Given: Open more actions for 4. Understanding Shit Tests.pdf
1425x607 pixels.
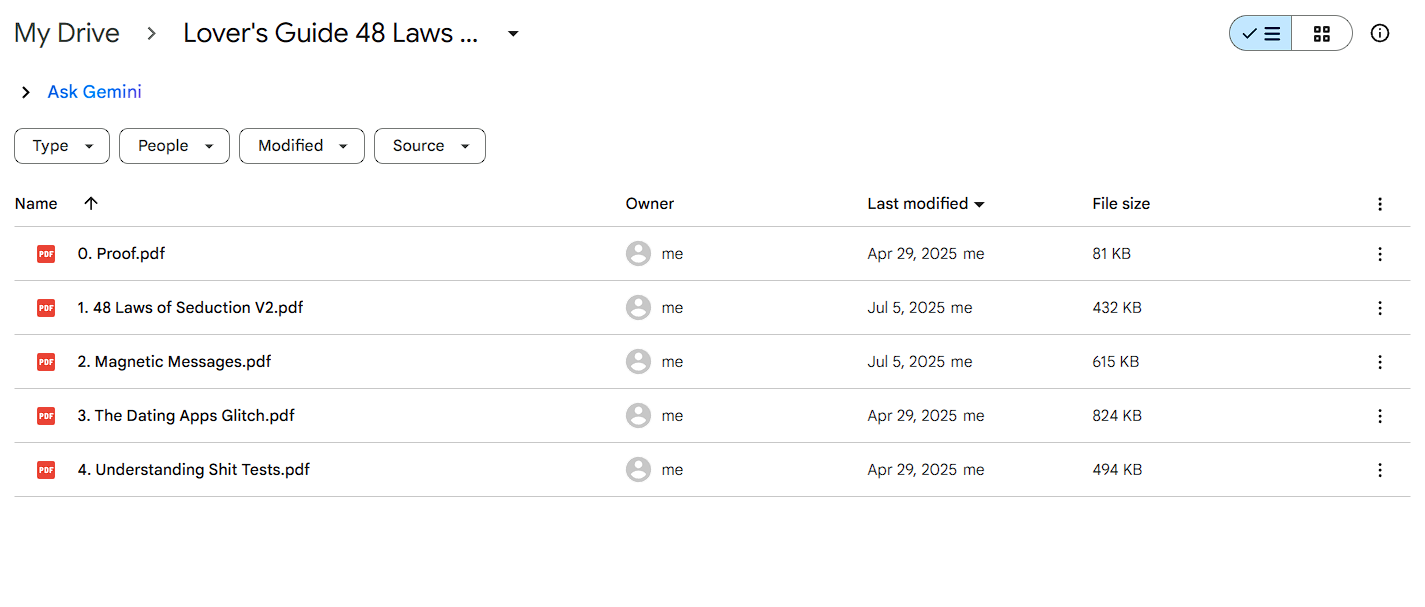Looking at the screenshot, I should tap(1380, 470).
